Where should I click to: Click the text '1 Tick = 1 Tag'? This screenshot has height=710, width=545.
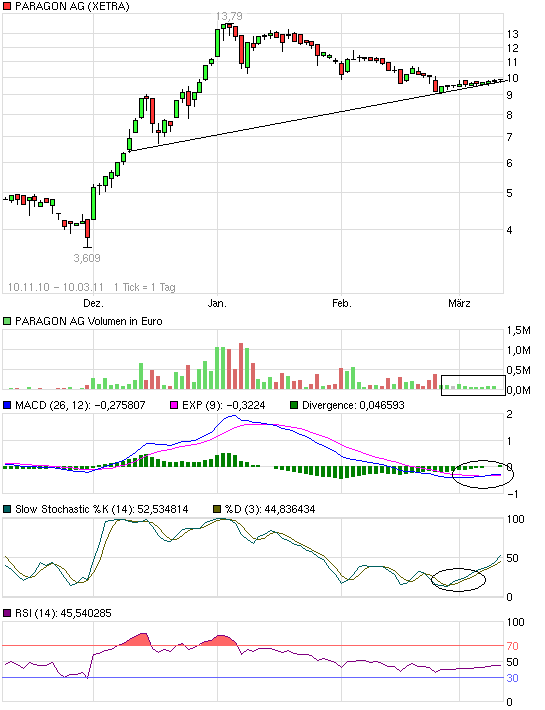point(144,287)
